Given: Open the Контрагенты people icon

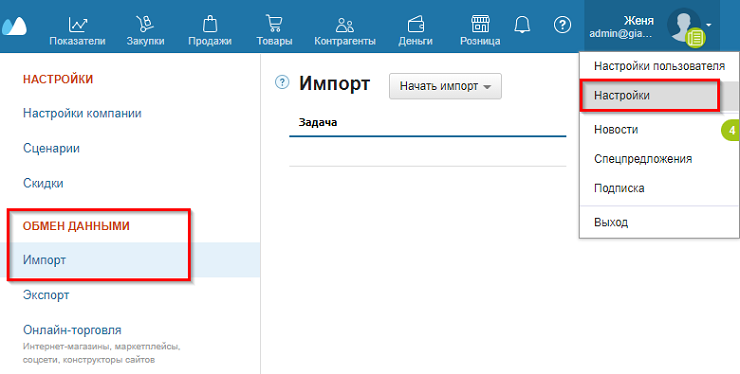Looking at the screenshot, I should click(x=345, y=25).
